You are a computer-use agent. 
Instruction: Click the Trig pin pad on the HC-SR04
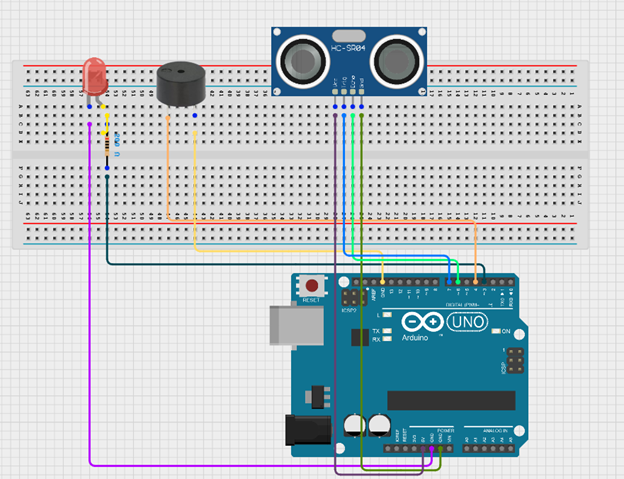(x=344, y=92)
